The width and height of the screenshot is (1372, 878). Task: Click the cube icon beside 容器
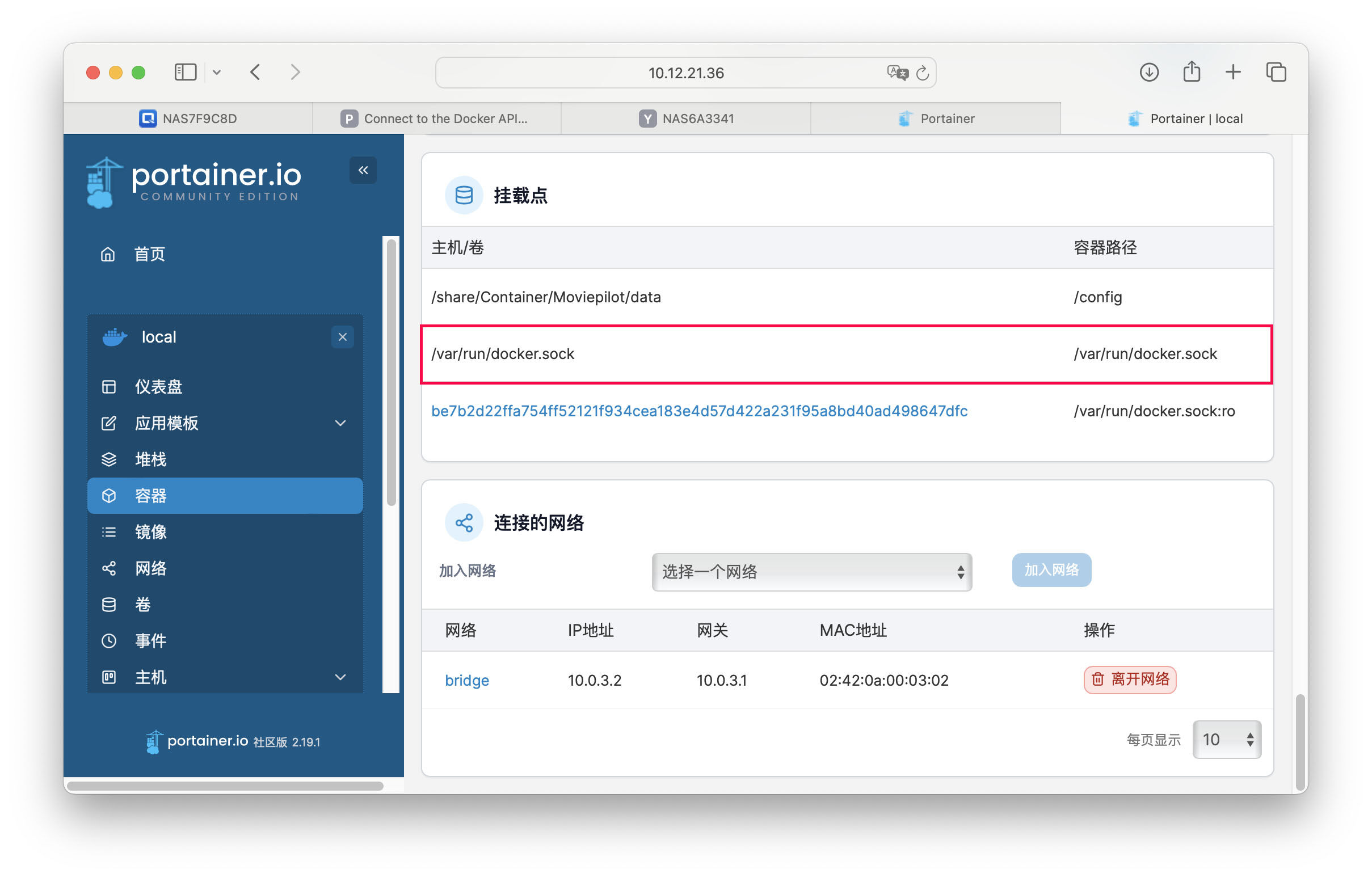pyautogui.click(x=108, y=496)
